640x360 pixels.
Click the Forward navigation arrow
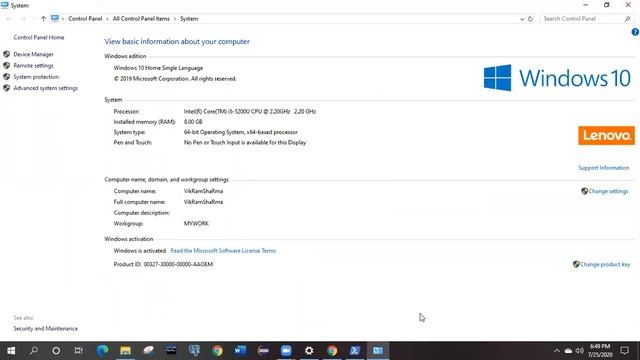[23, 19]
